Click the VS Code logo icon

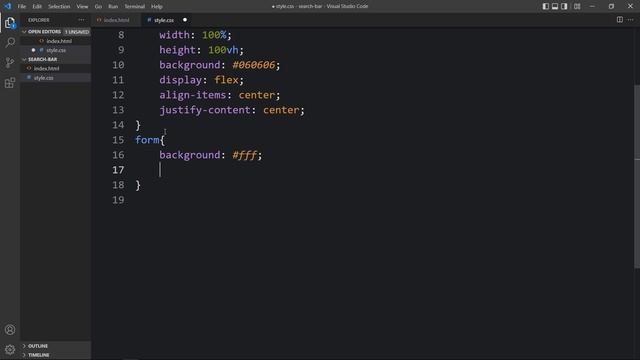pos(7,6)
